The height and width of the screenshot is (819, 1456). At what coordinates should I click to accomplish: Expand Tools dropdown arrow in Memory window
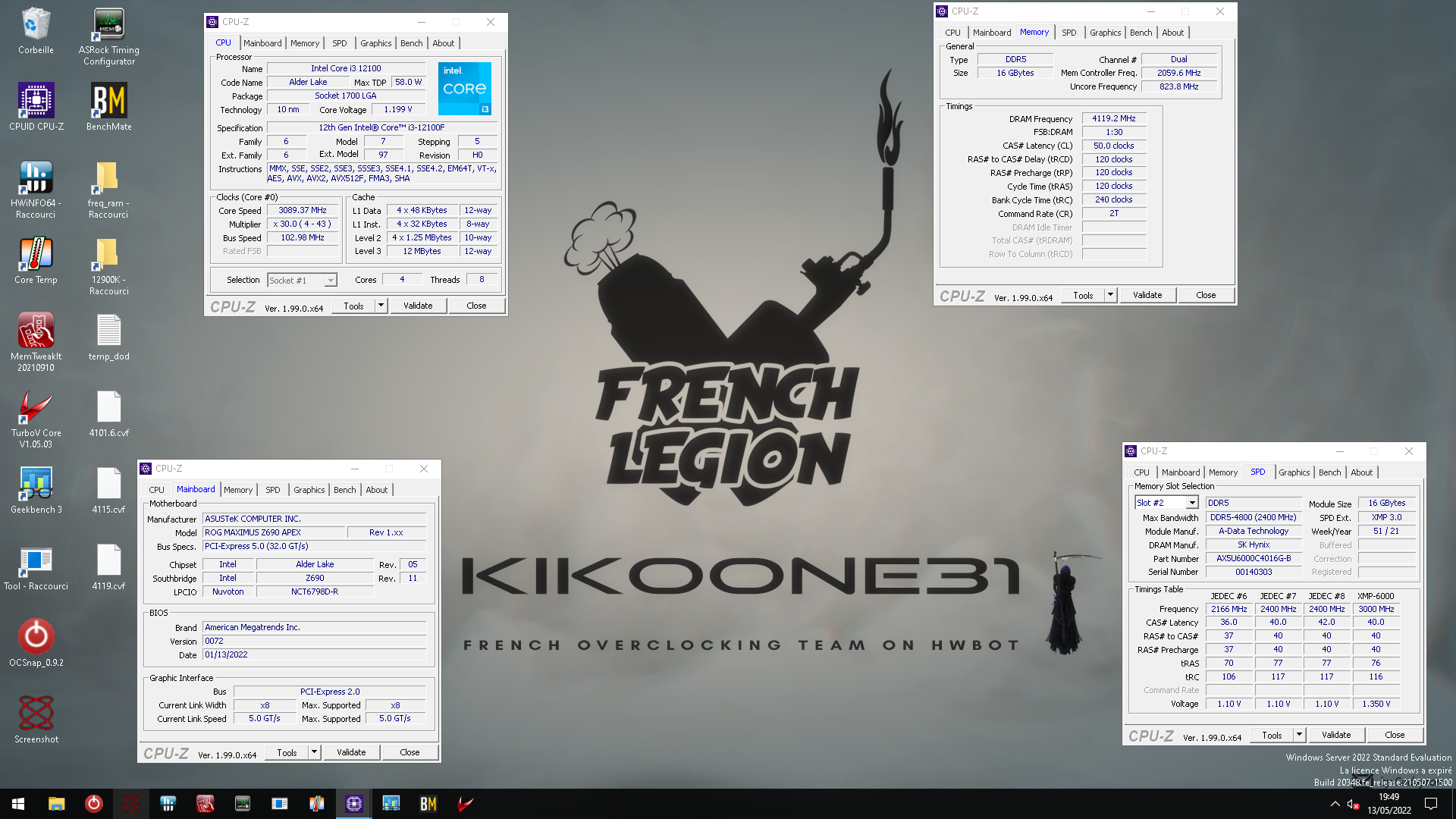pyautogui.click(x=1111, y=295)
